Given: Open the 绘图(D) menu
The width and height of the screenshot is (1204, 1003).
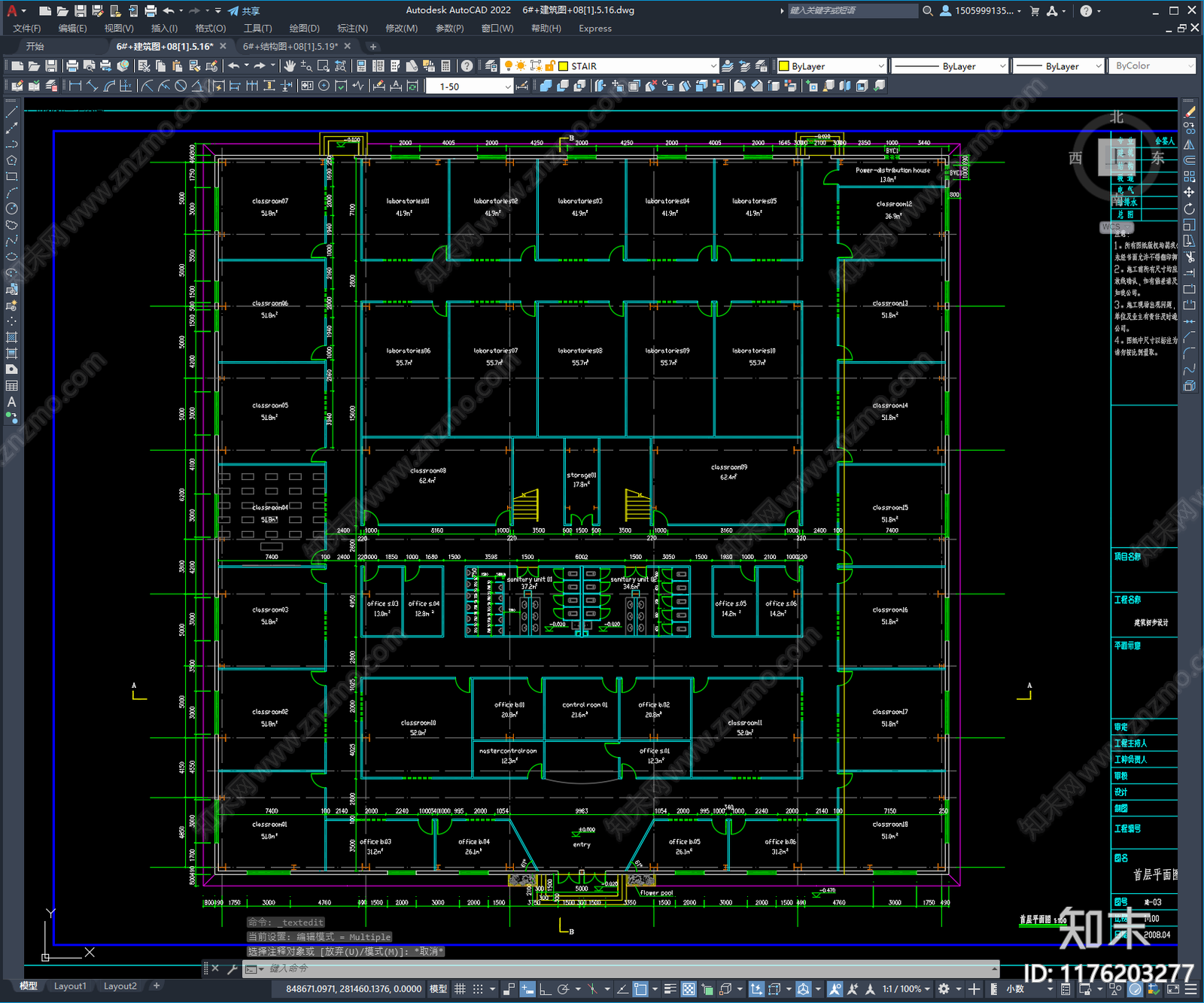Looking at the screenshot, I should coord(305,29).
